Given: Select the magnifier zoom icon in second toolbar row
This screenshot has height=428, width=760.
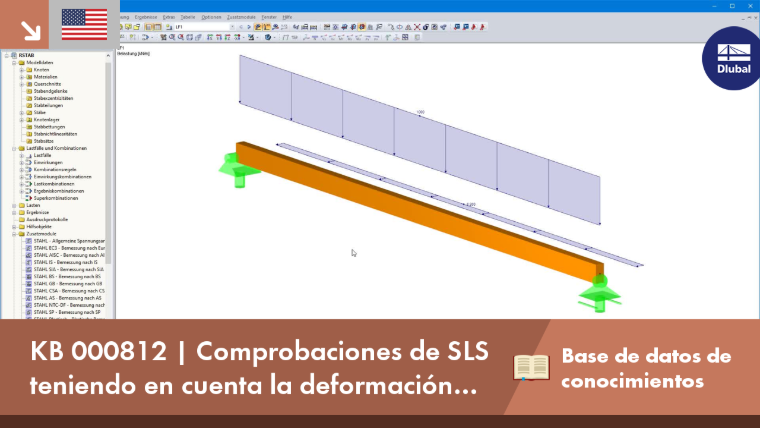Looking at the screenshot, I should [172, 37].
